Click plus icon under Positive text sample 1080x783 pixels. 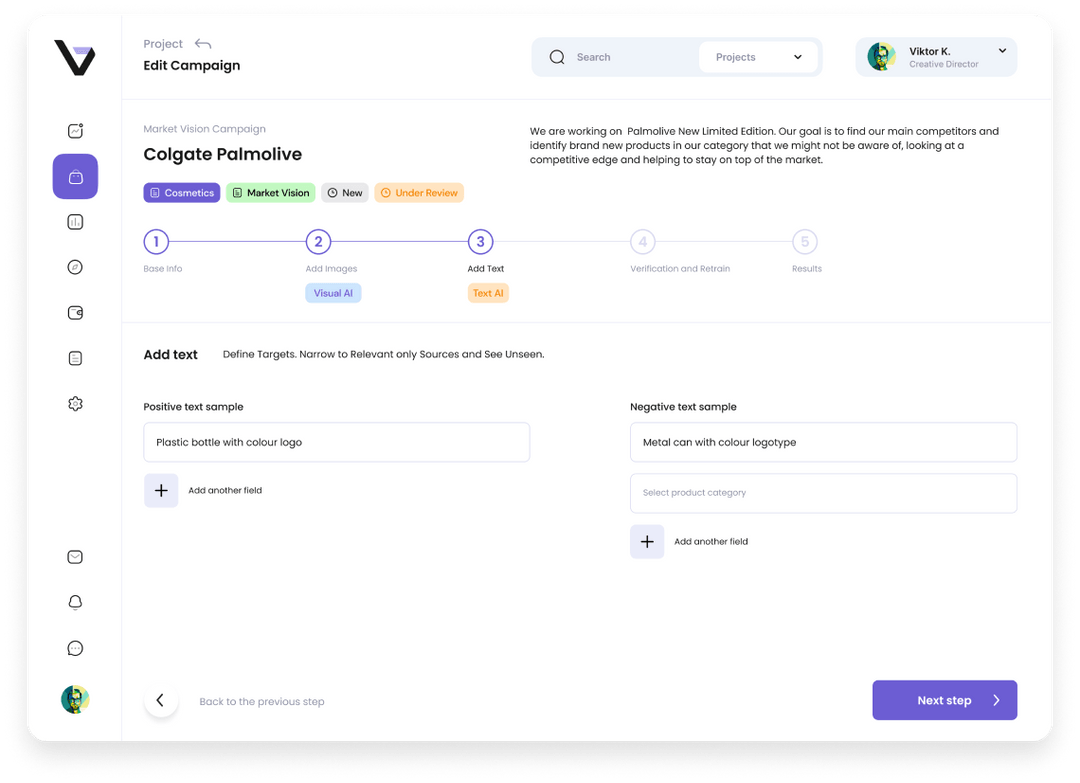(161, 490)
